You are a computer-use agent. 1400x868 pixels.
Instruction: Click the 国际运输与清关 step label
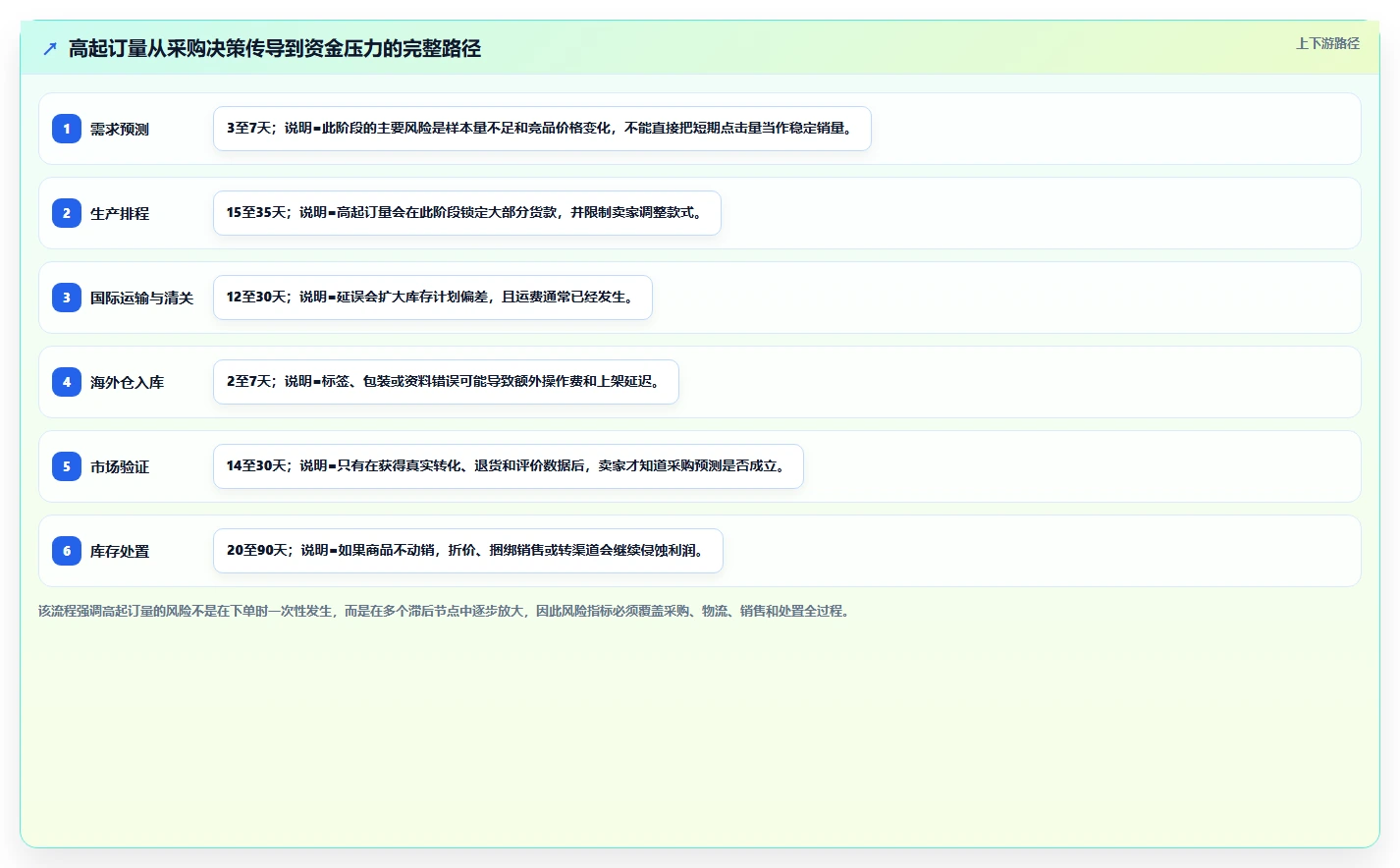(141, 298)
